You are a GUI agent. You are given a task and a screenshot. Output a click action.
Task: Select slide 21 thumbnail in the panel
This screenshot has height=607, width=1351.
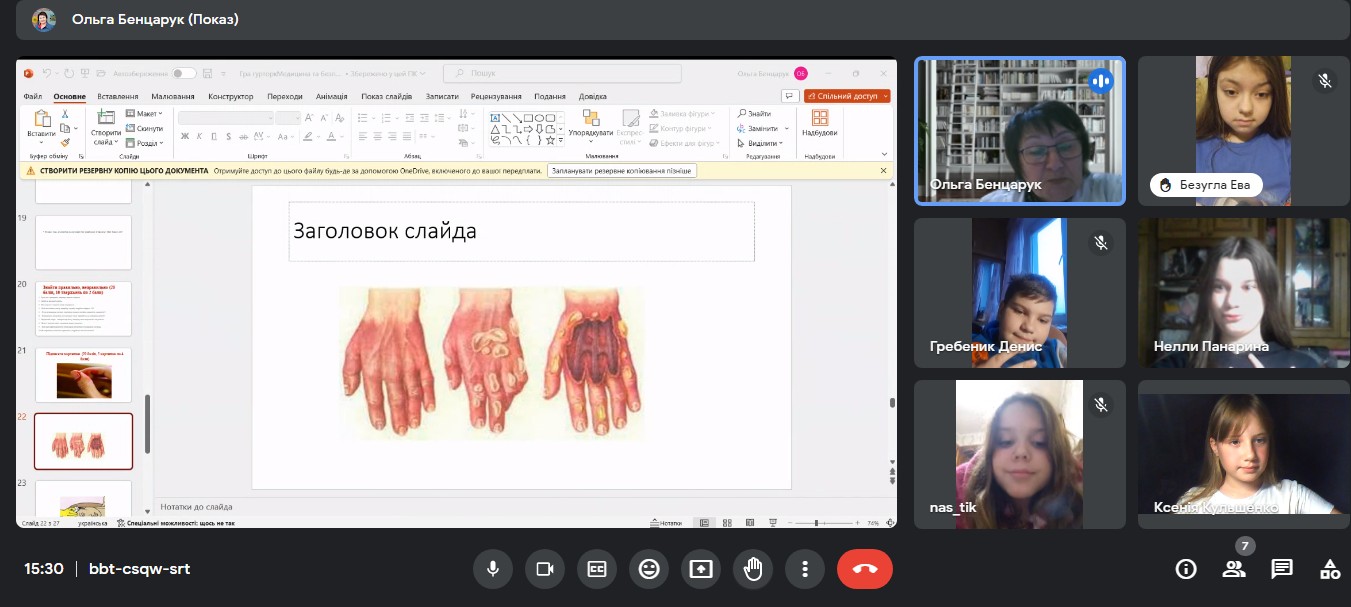(83, 375)
